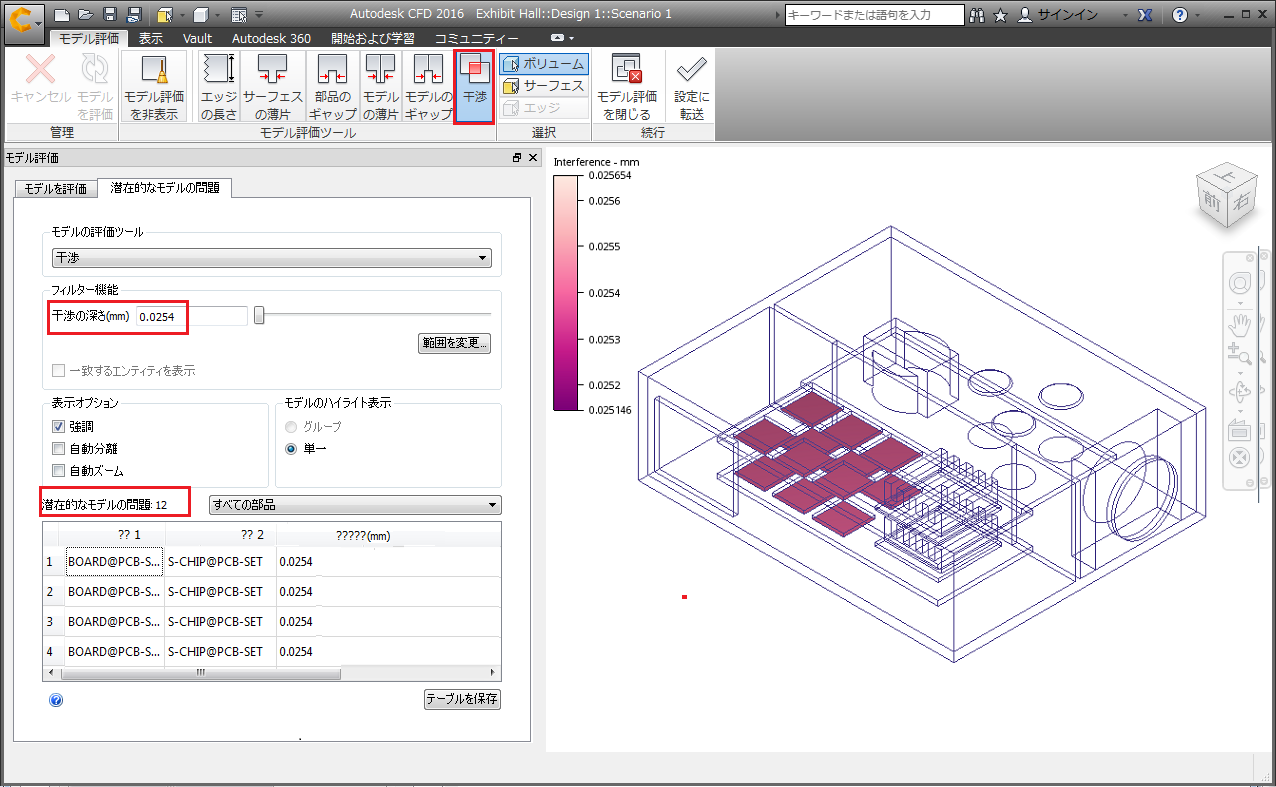Click the float panel button on モデル評価 panel
Viewport: 1276px width, 787px height.
pos(517,158)
